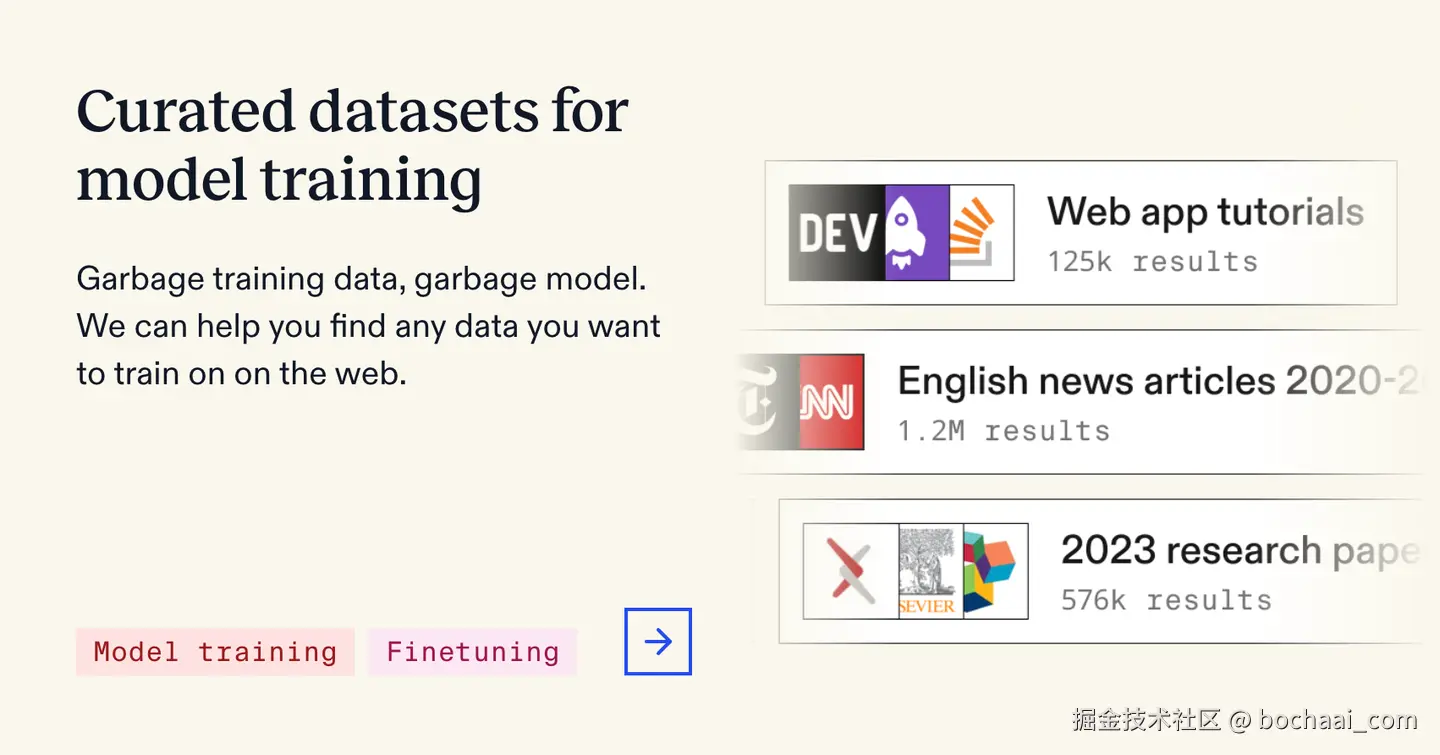Click the red CNN logo

[831, 402]
